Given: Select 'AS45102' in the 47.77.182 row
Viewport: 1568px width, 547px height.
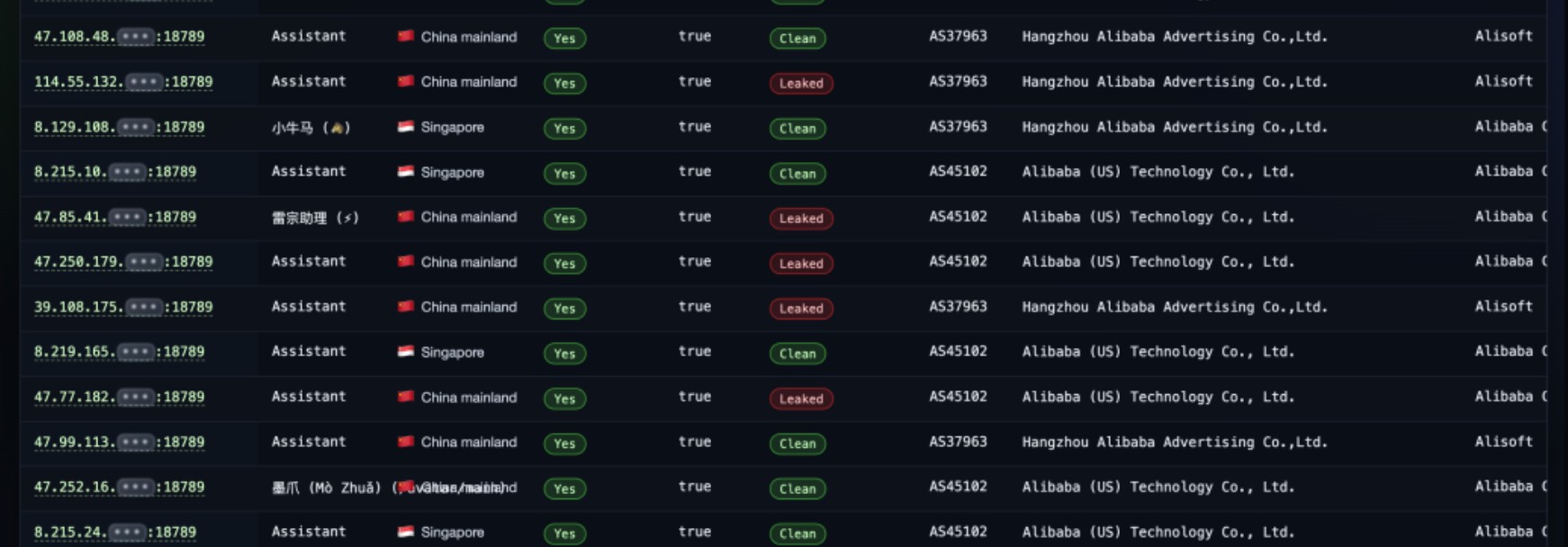Looking at the screenshot, I should click(x=958, y=396).
